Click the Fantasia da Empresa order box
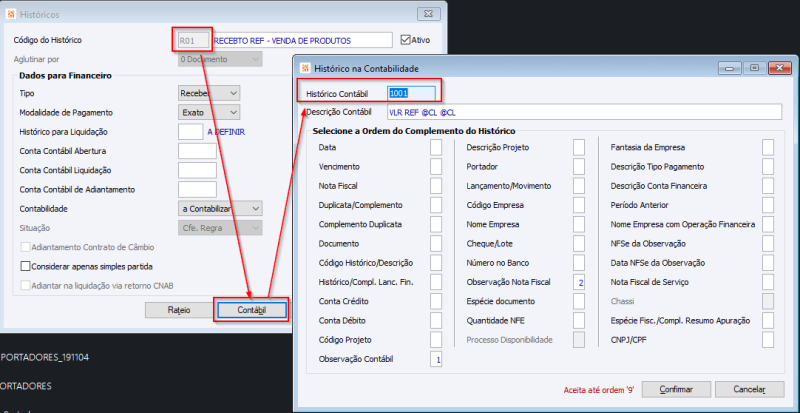 tap(768, 147)
